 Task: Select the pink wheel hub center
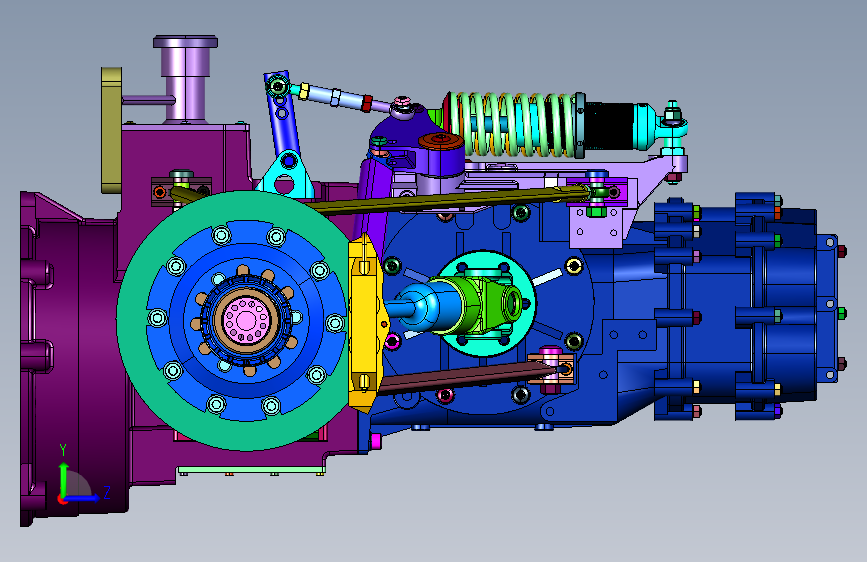click(x=247, y=320)
